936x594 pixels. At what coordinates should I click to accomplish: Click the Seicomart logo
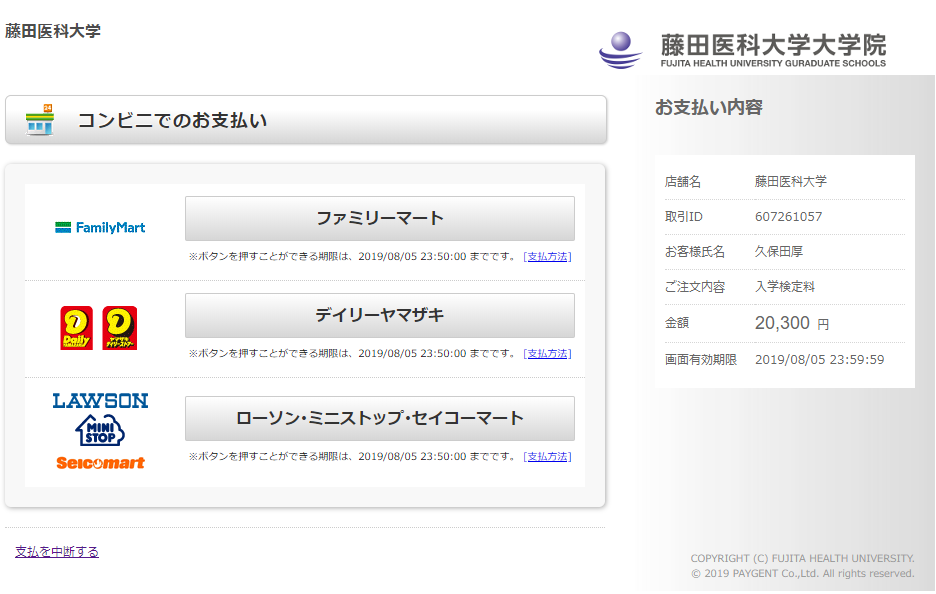(100, 463)
